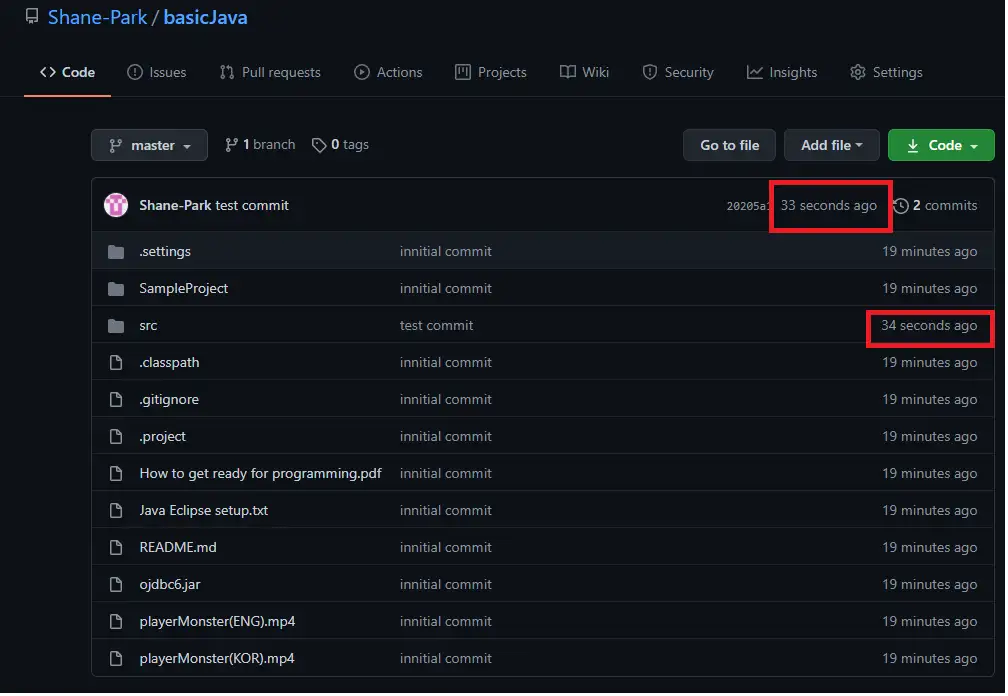Open the Wiki tab
The height and width of the screenshot is (696, 1008).
pos(584,73)
